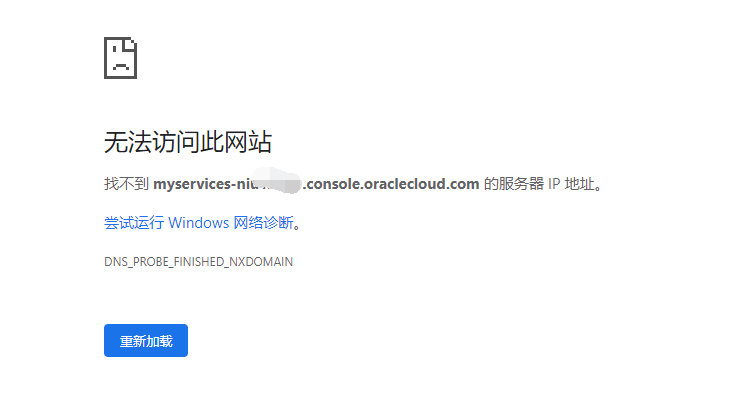Image resolution: width=745 pixels, height=409 pixels.
Task: Click the 重新加载 reload button
Action: pyautogui.click(x=146, y=341)
